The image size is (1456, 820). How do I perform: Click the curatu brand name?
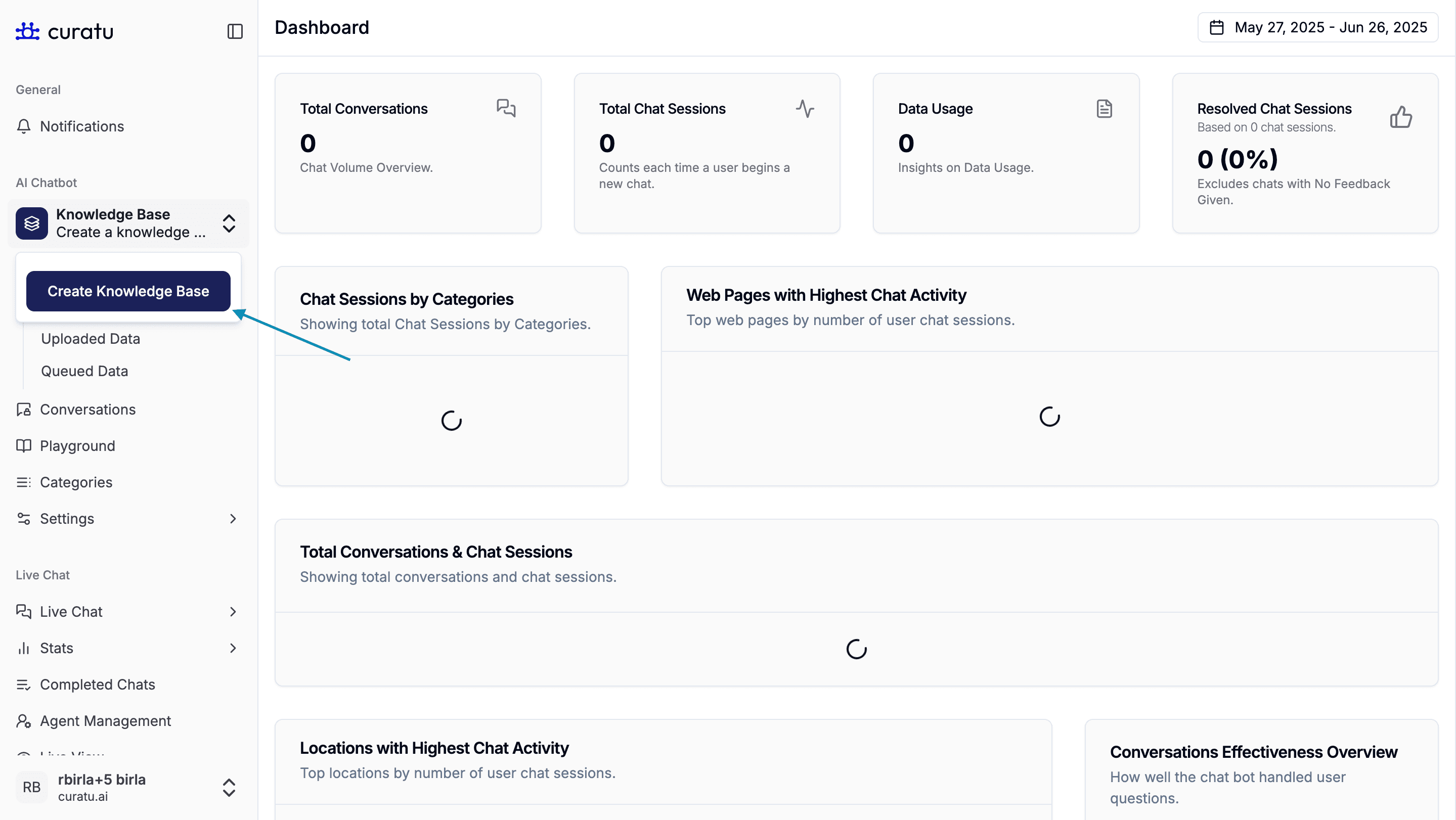coord(80,32)
